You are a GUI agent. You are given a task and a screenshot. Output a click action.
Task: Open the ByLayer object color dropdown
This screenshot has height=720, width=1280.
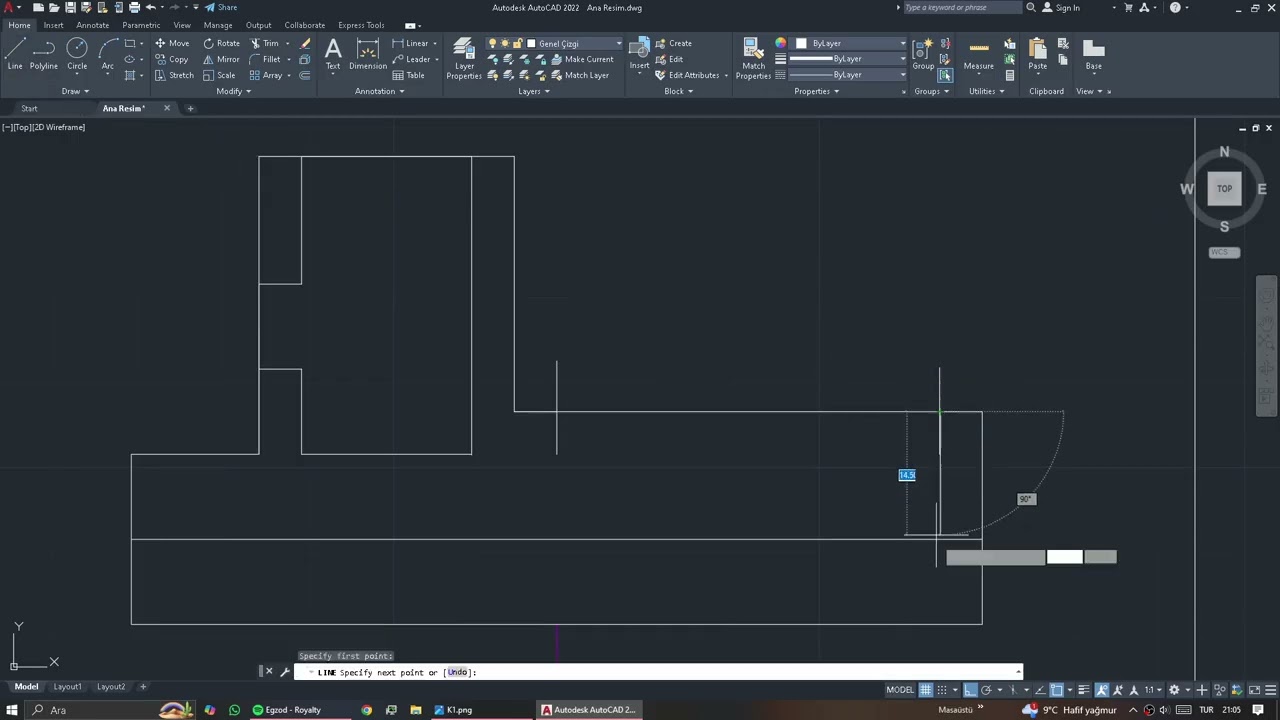[x=902, y=43]
